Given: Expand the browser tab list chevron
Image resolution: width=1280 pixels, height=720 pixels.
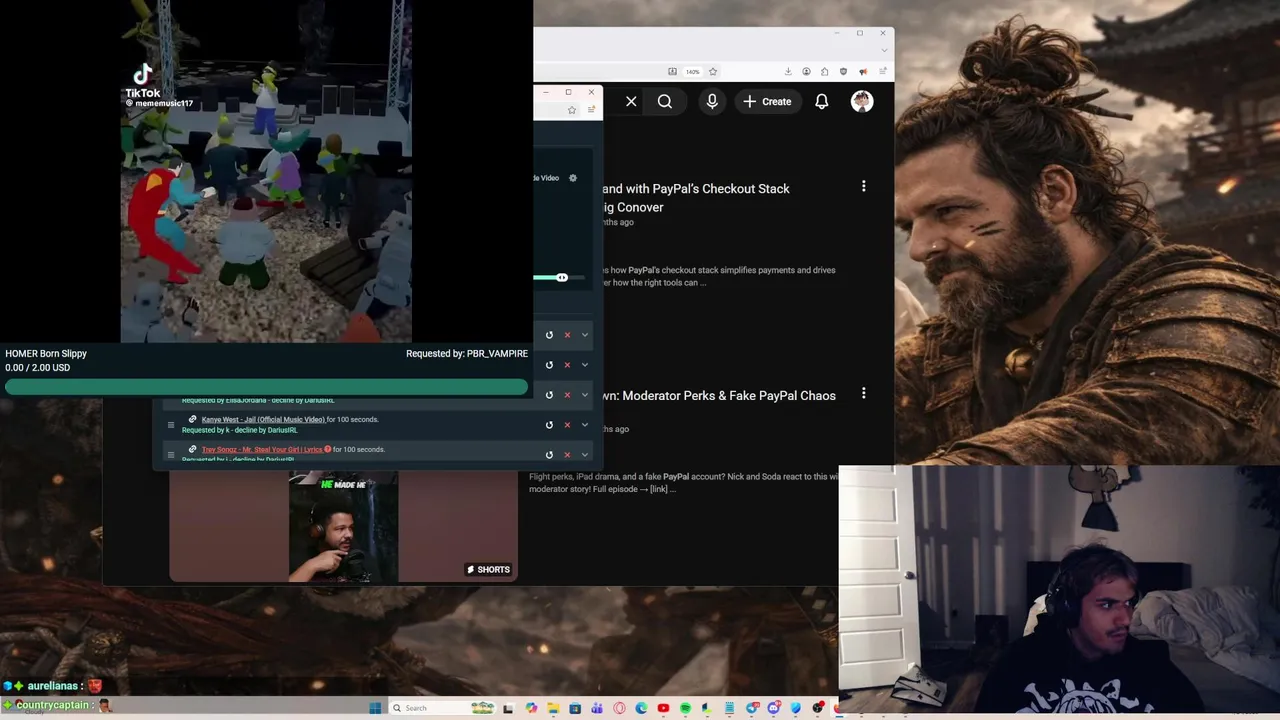Looking at the screenshot, I should (883, 50).
